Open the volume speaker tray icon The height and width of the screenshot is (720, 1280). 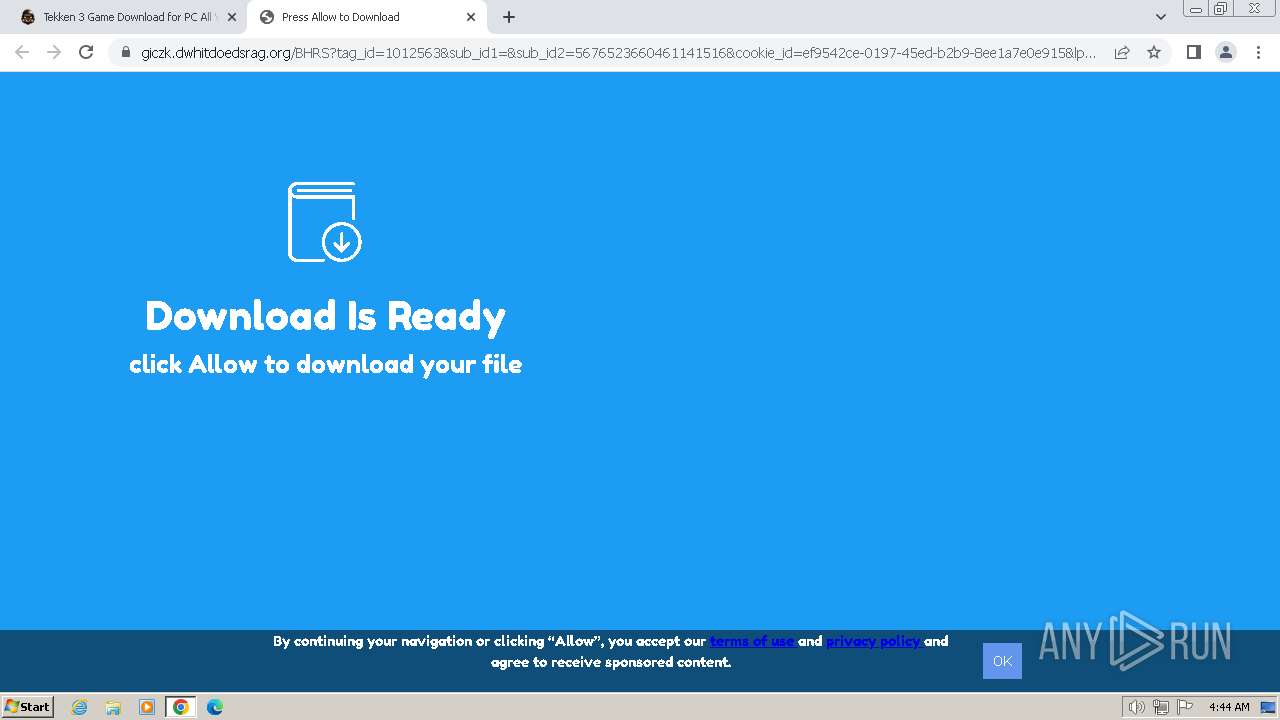[x=1136, y=707]
